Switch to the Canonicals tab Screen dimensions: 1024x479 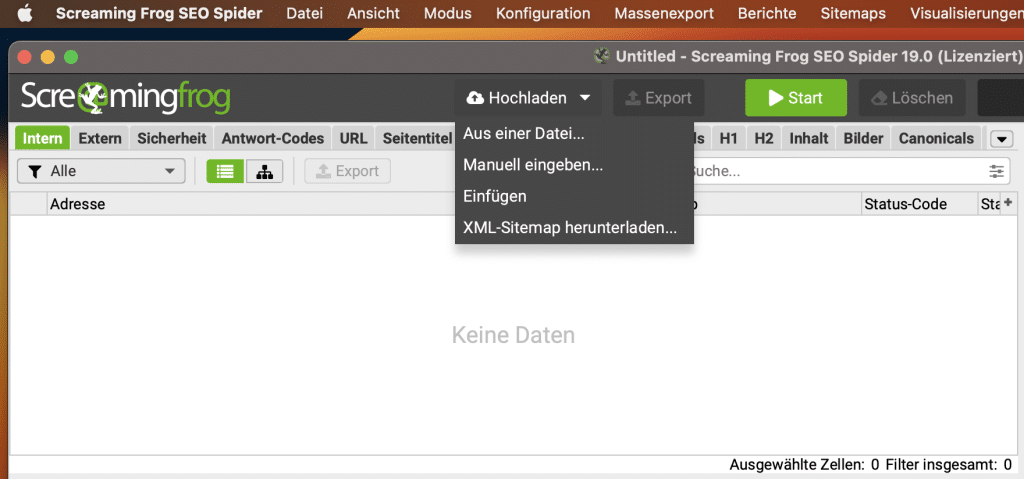pyautogui.click(x=936, y=139)
